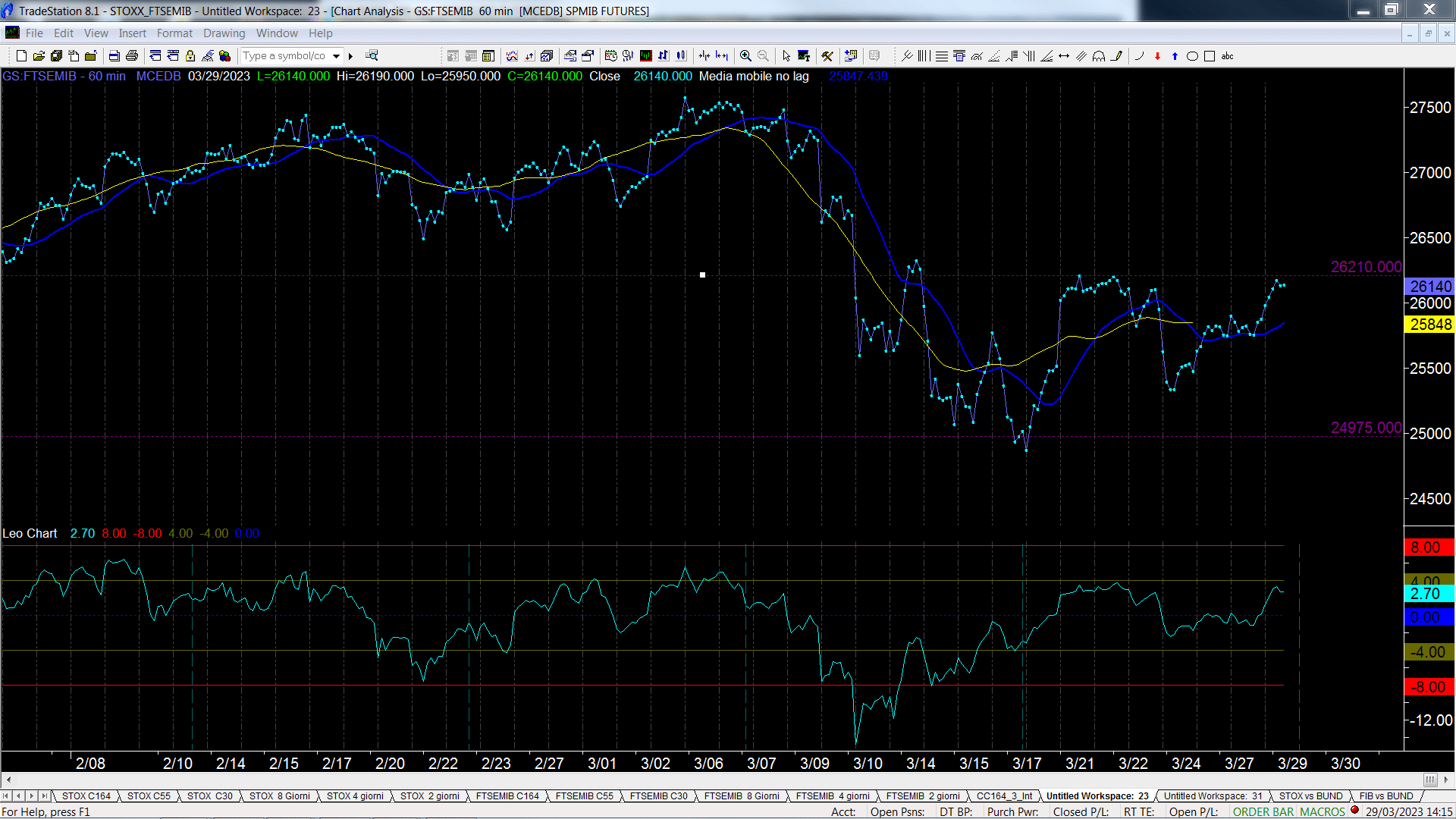
Task: Select the parallel lines drawing tool
Action: coord(1081,56)
